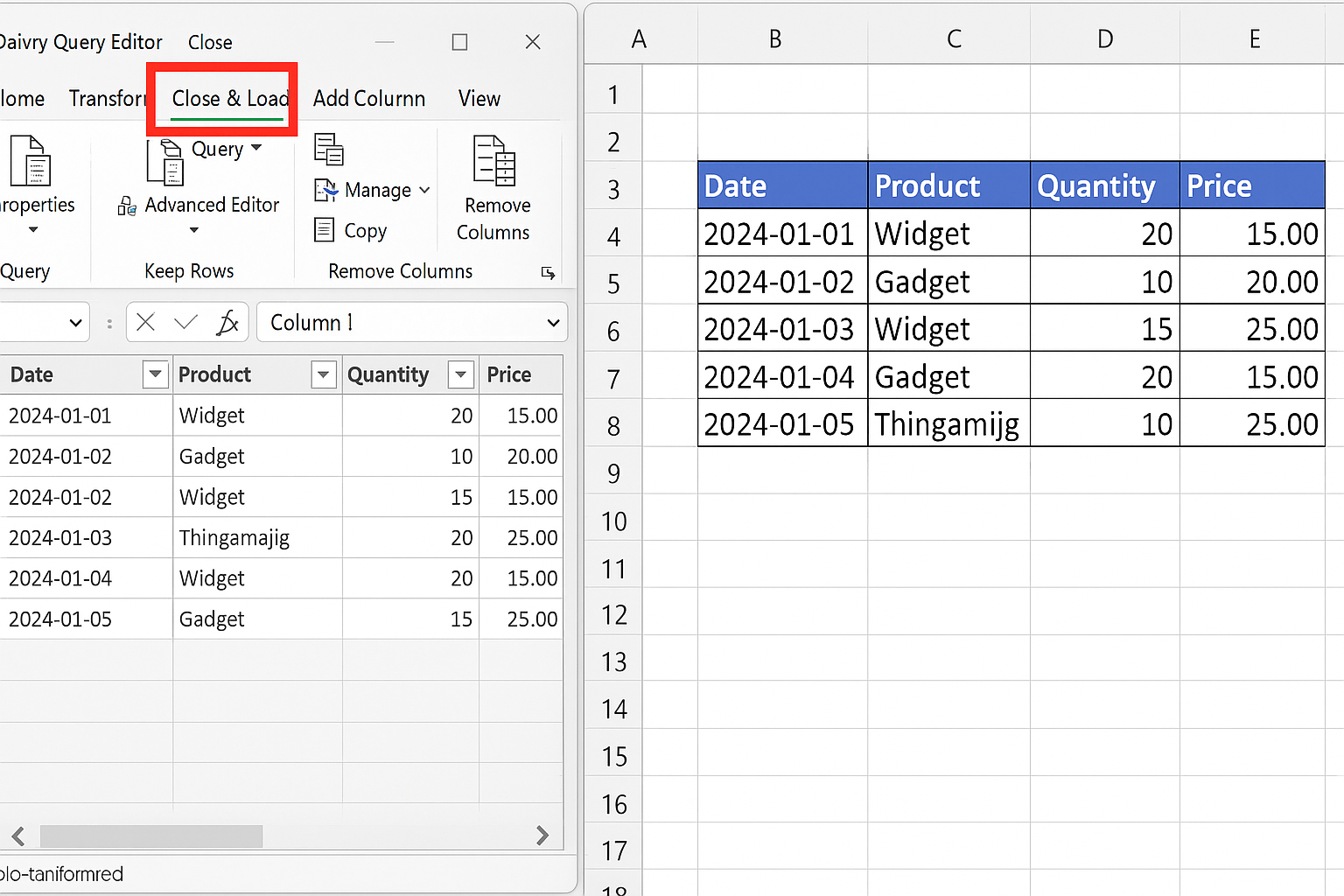Select Excel column D header
Image resolution: width=1344 pixels, height=896 pixels.
coord(1105,39)
